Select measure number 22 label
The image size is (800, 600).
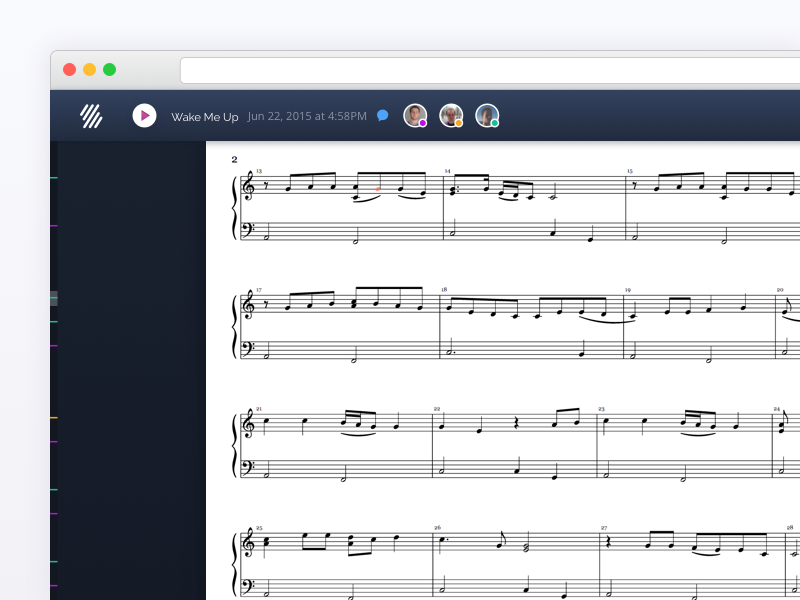pyautogui.click(x=438, y=408)
